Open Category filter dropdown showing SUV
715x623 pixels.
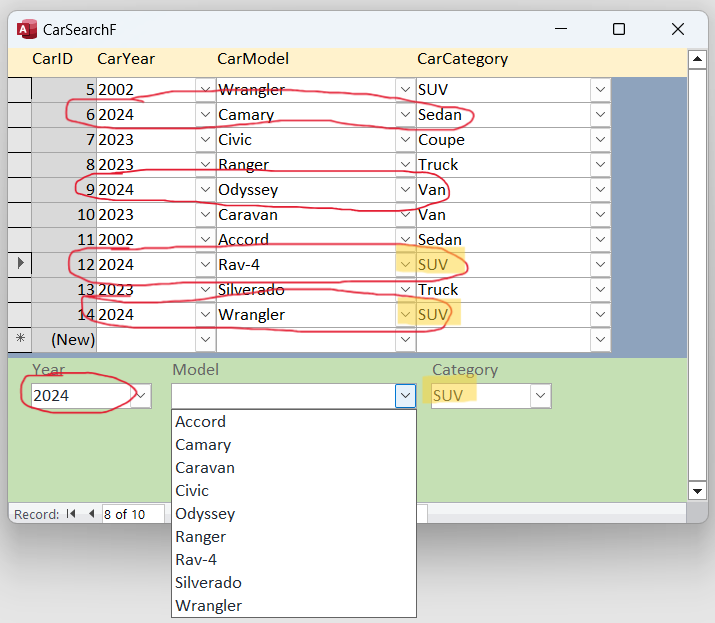[x=541, y=396]
